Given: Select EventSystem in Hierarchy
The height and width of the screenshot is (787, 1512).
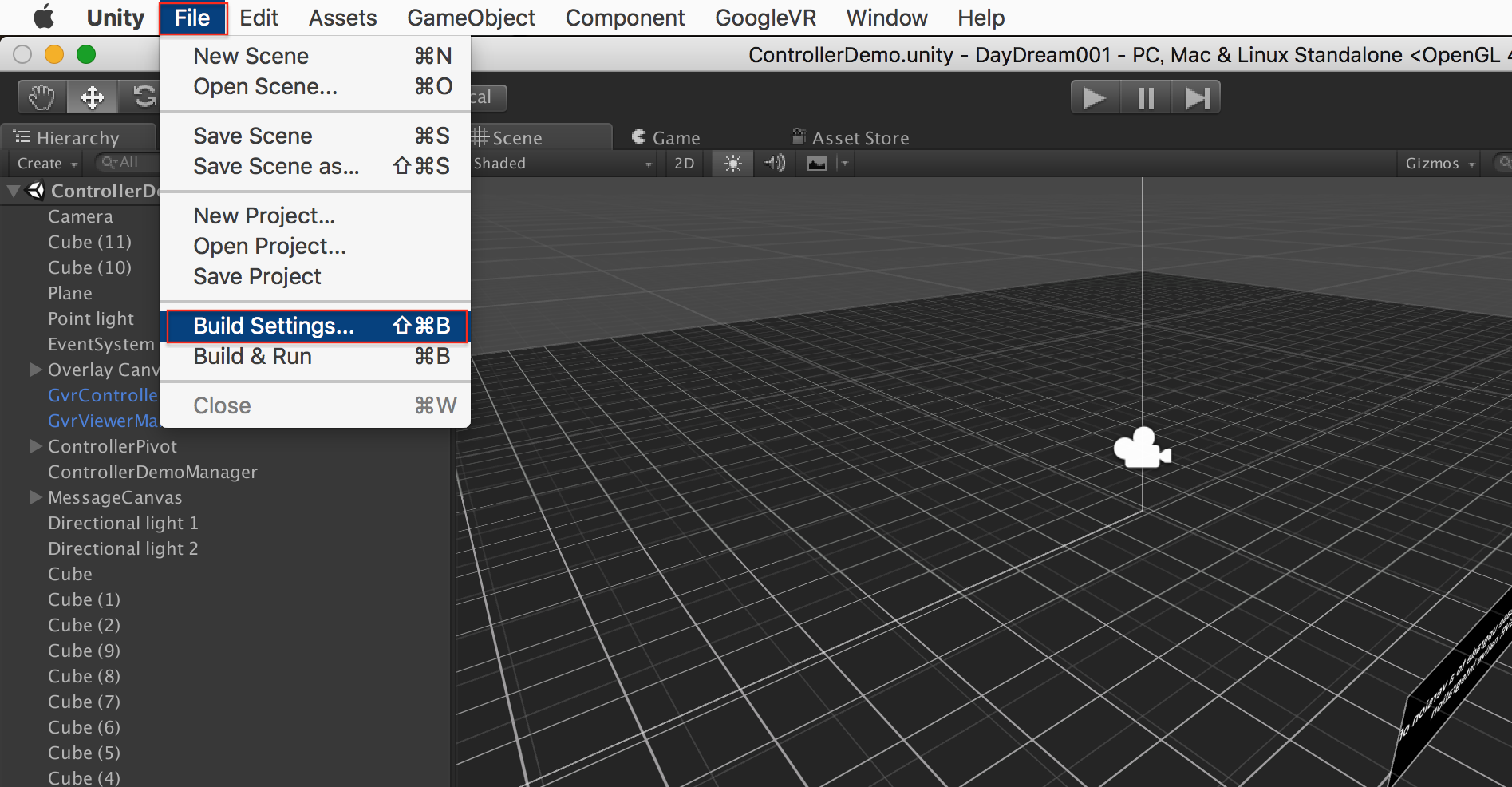Looking at the screenshot, I should (x=101, y=344).
